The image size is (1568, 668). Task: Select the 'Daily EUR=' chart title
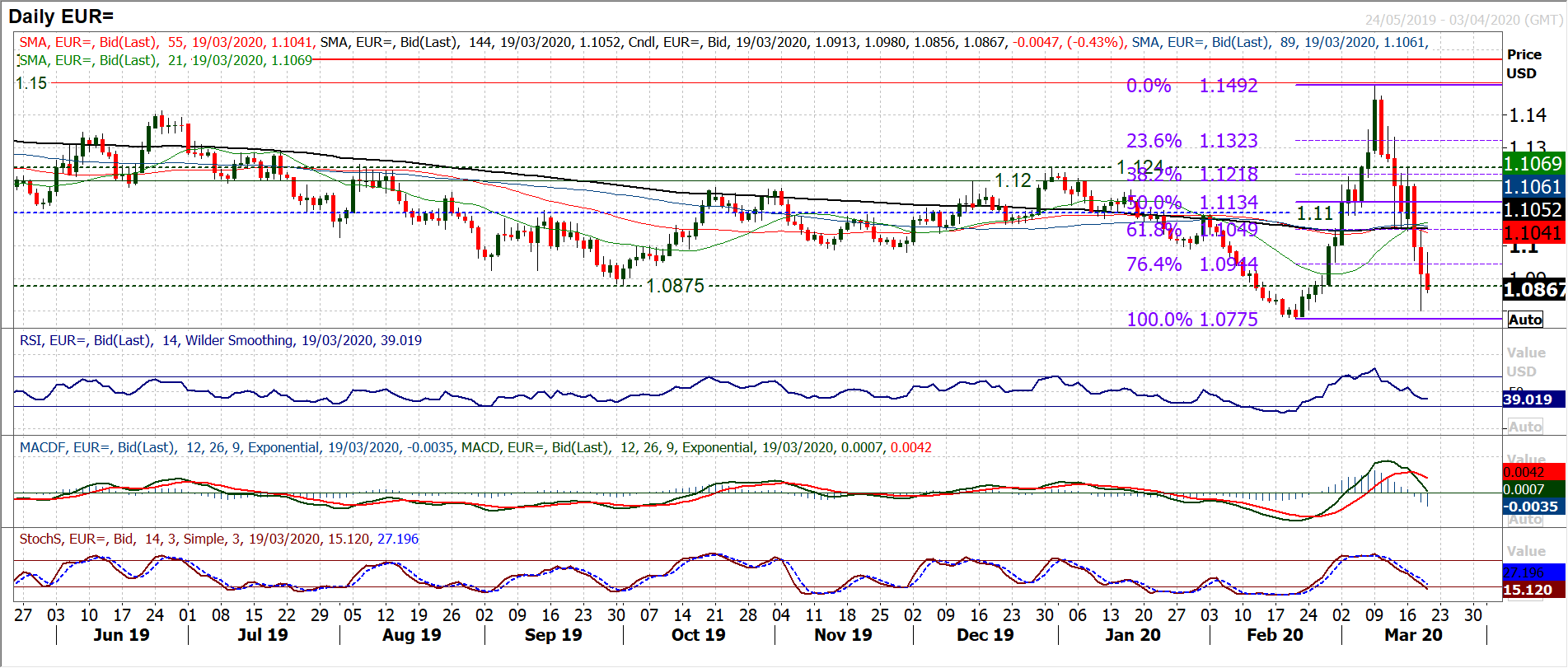60,16
